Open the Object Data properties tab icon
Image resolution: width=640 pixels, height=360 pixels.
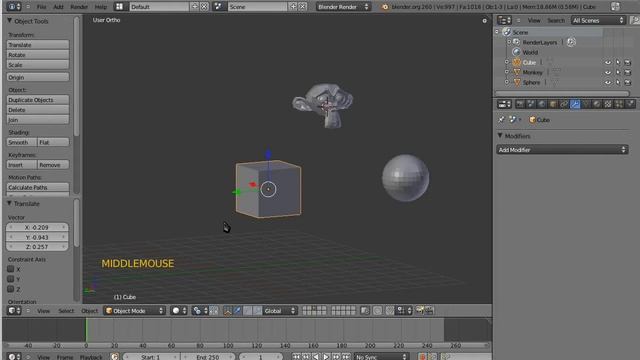pos(586,104)
